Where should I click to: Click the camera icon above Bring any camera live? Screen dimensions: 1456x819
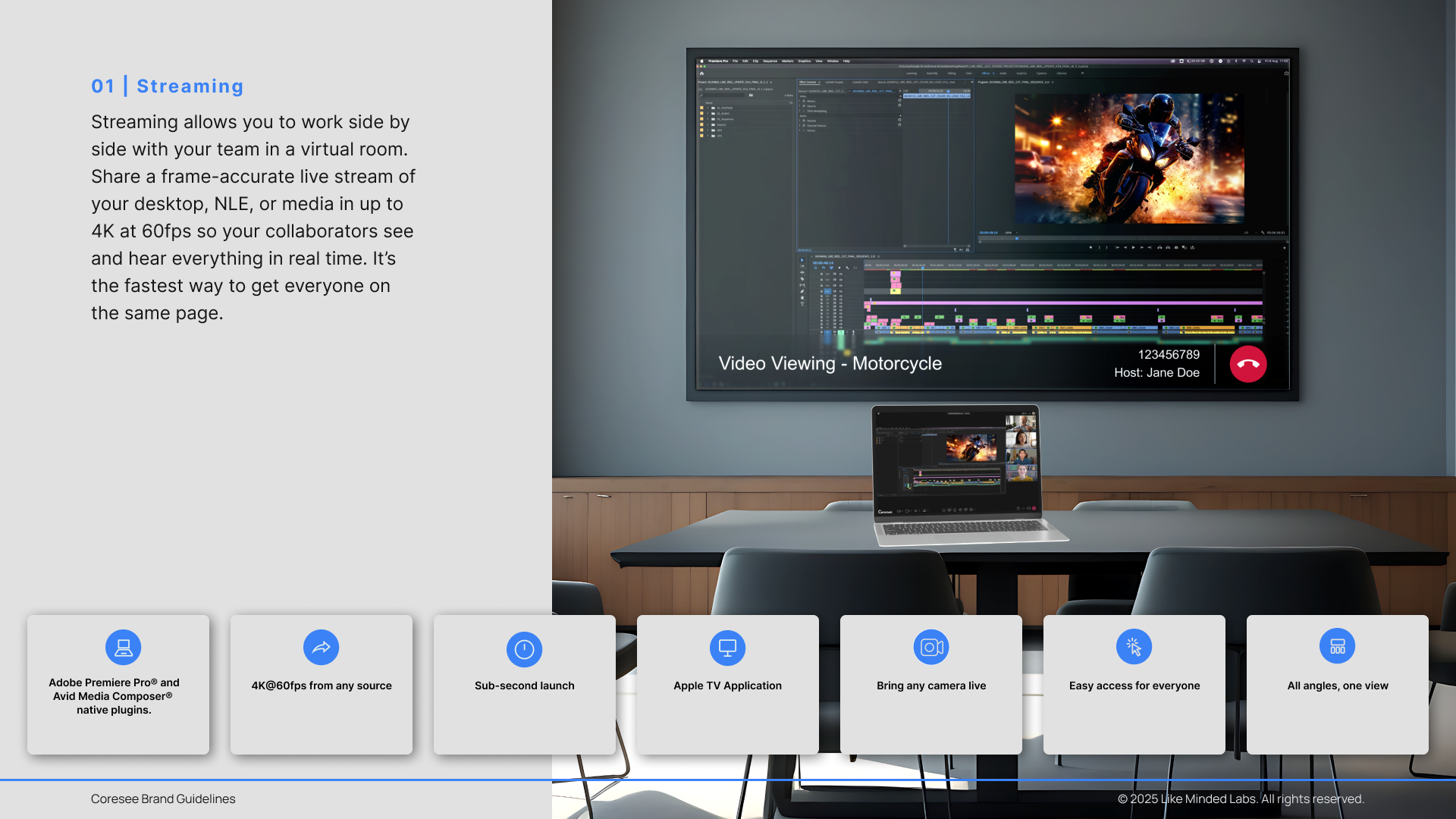(x=931, y=647)
